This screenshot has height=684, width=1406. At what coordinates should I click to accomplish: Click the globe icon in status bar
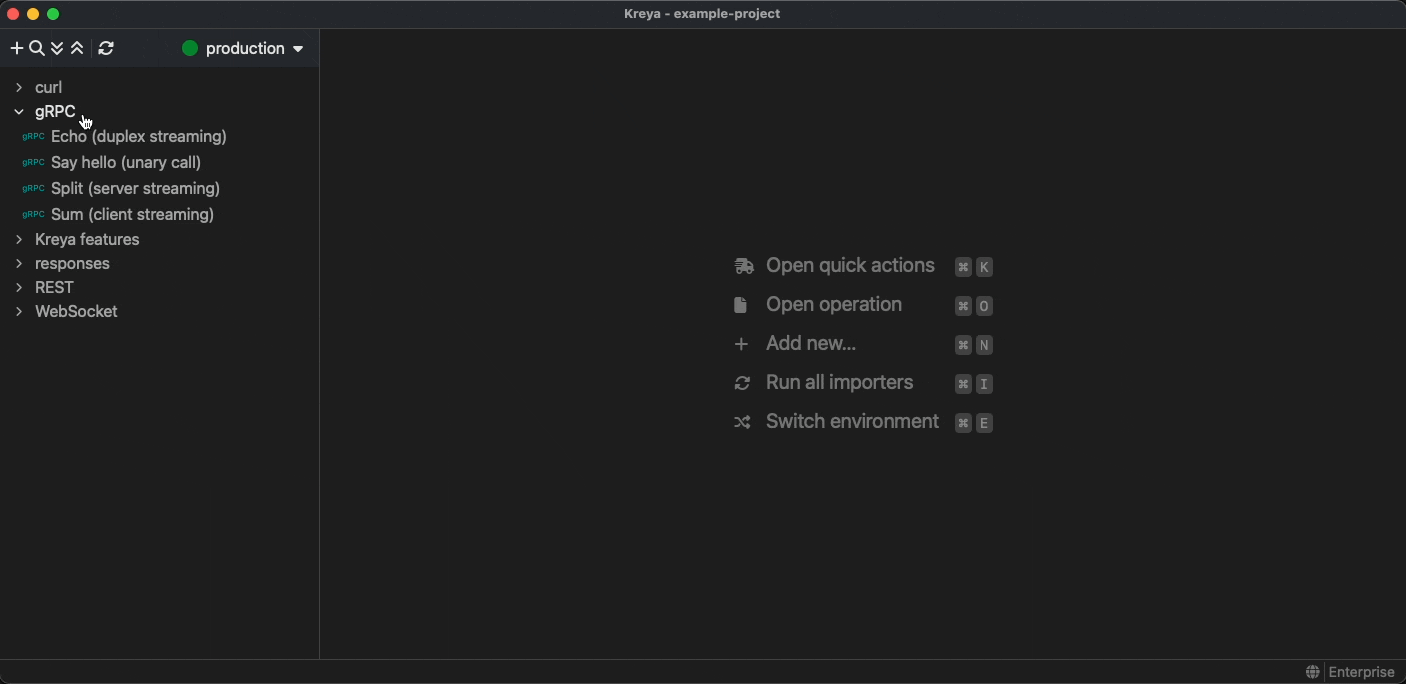(x=1312, y=672)
